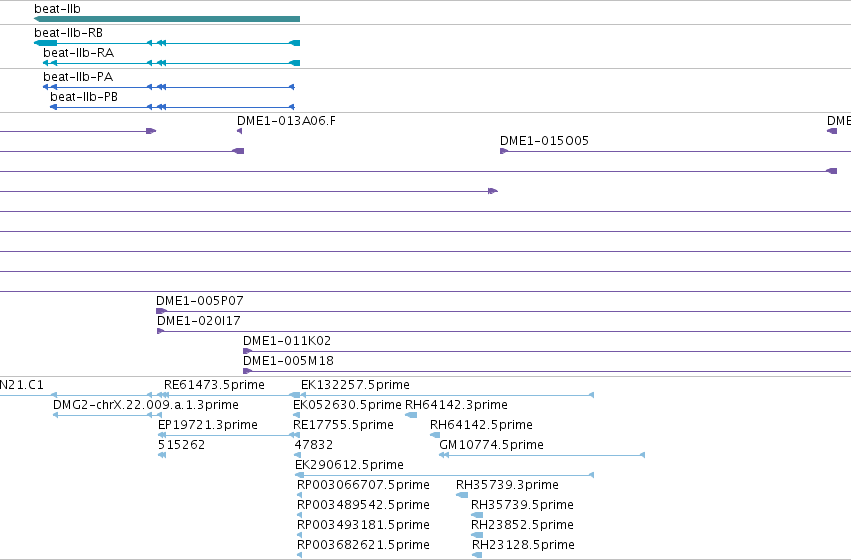
Task: Click the DME1-005P07 feature start arrow
Action: (x=161, y=311)
